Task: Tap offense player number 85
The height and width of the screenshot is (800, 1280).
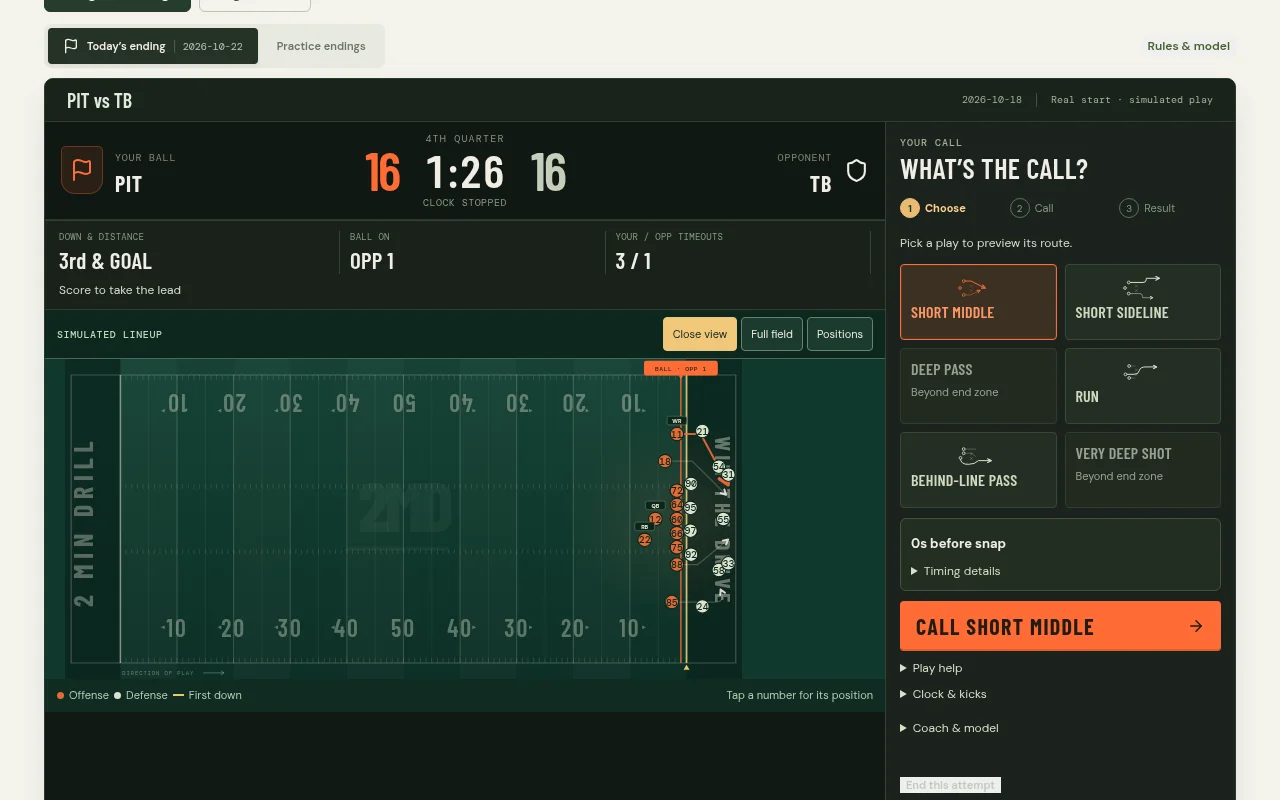Action: tap(672, 602)
